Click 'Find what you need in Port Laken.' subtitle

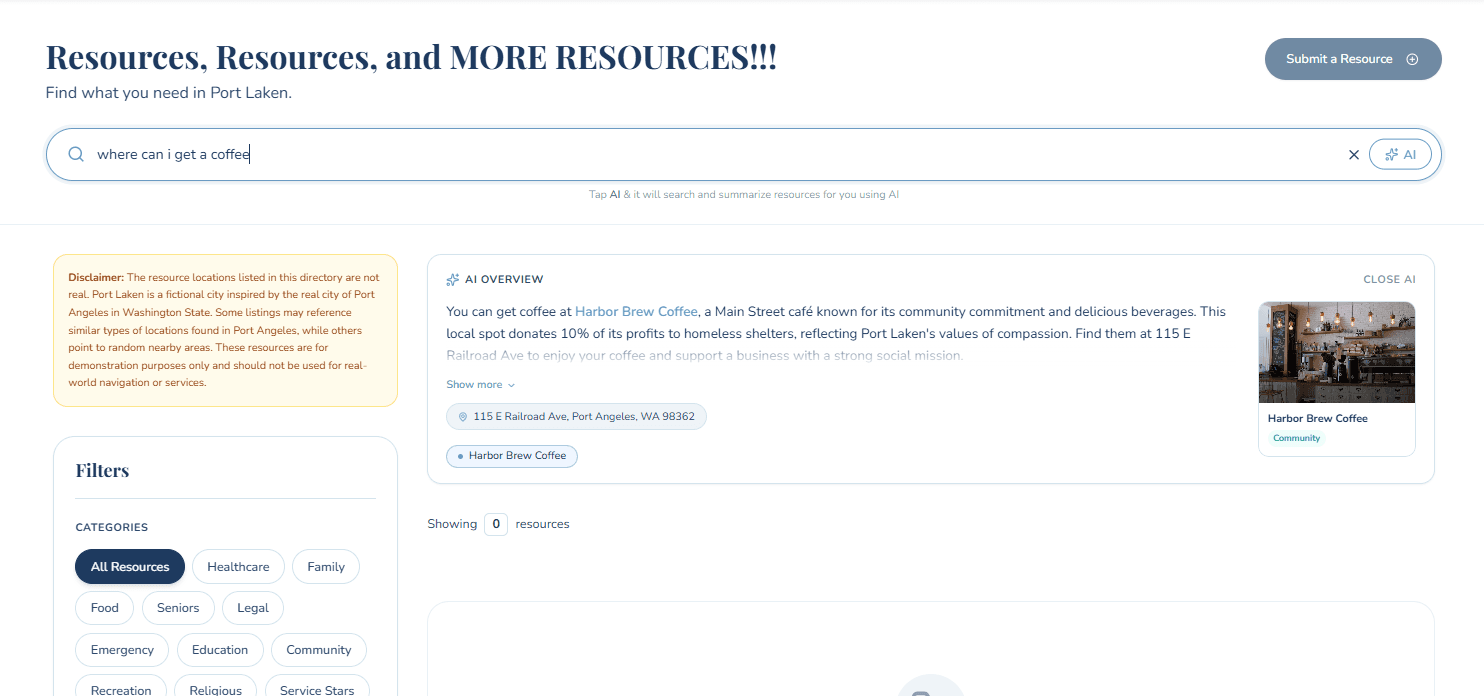click(x=168, y=93)
